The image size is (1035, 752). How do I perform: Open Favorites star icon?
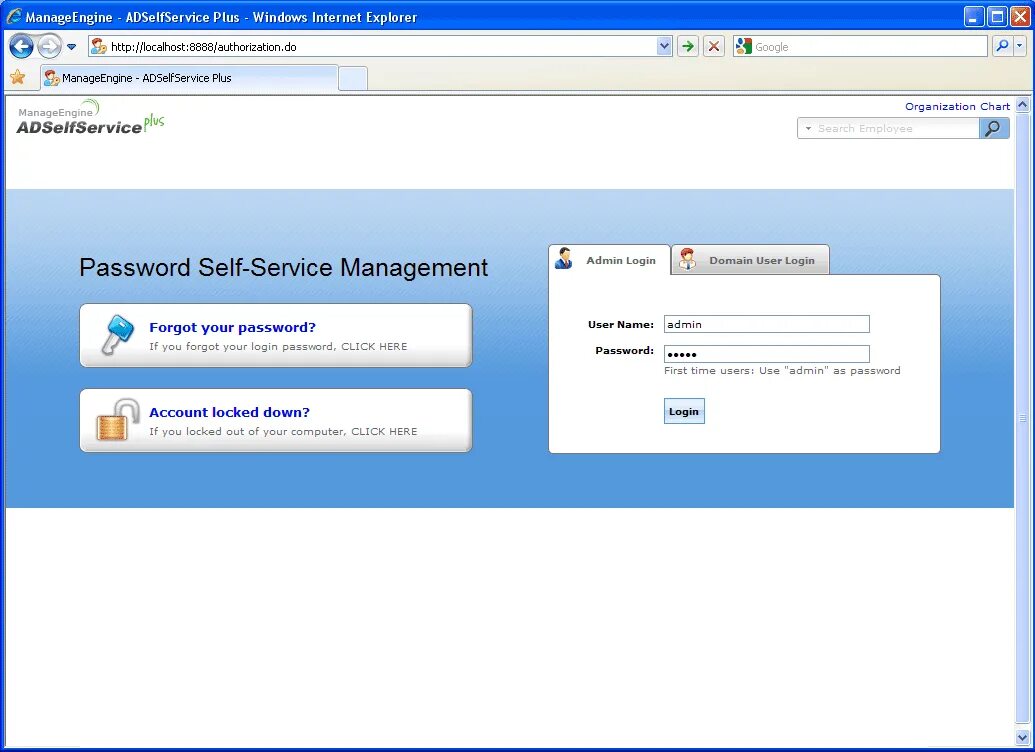(18, 77)
